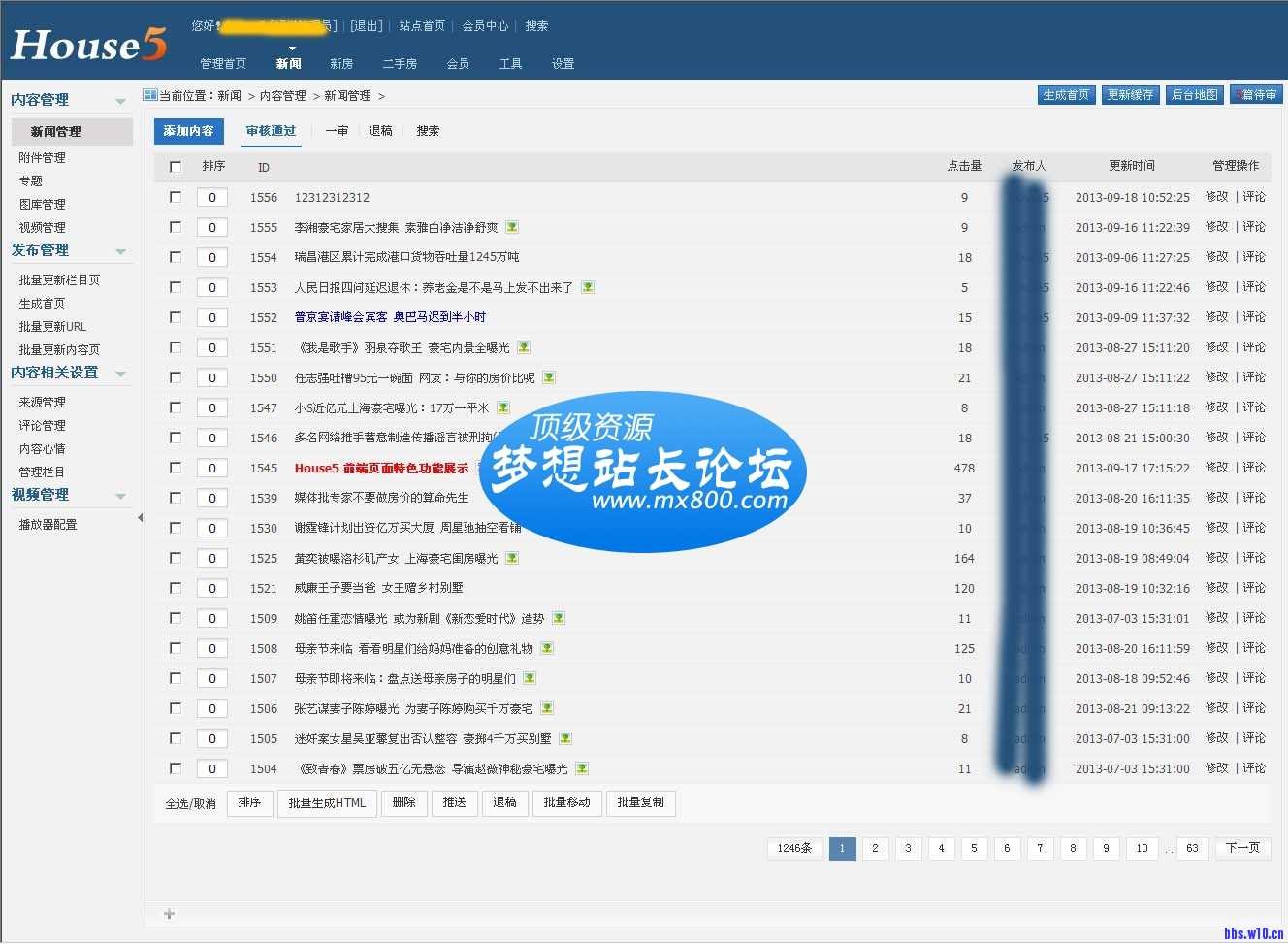Open the 二手房 top navigation menu
The height and width of the screenshot is (944, 1288).
pos(400,64)
